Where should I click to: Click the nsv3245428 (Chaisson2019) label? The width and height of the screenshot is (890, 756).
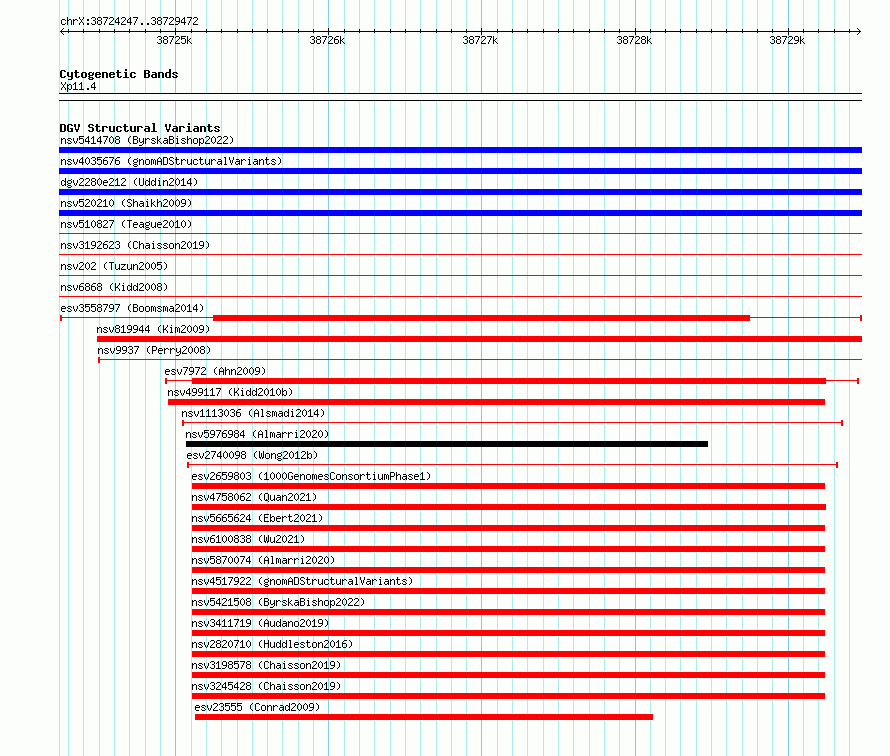click(266, 686)
